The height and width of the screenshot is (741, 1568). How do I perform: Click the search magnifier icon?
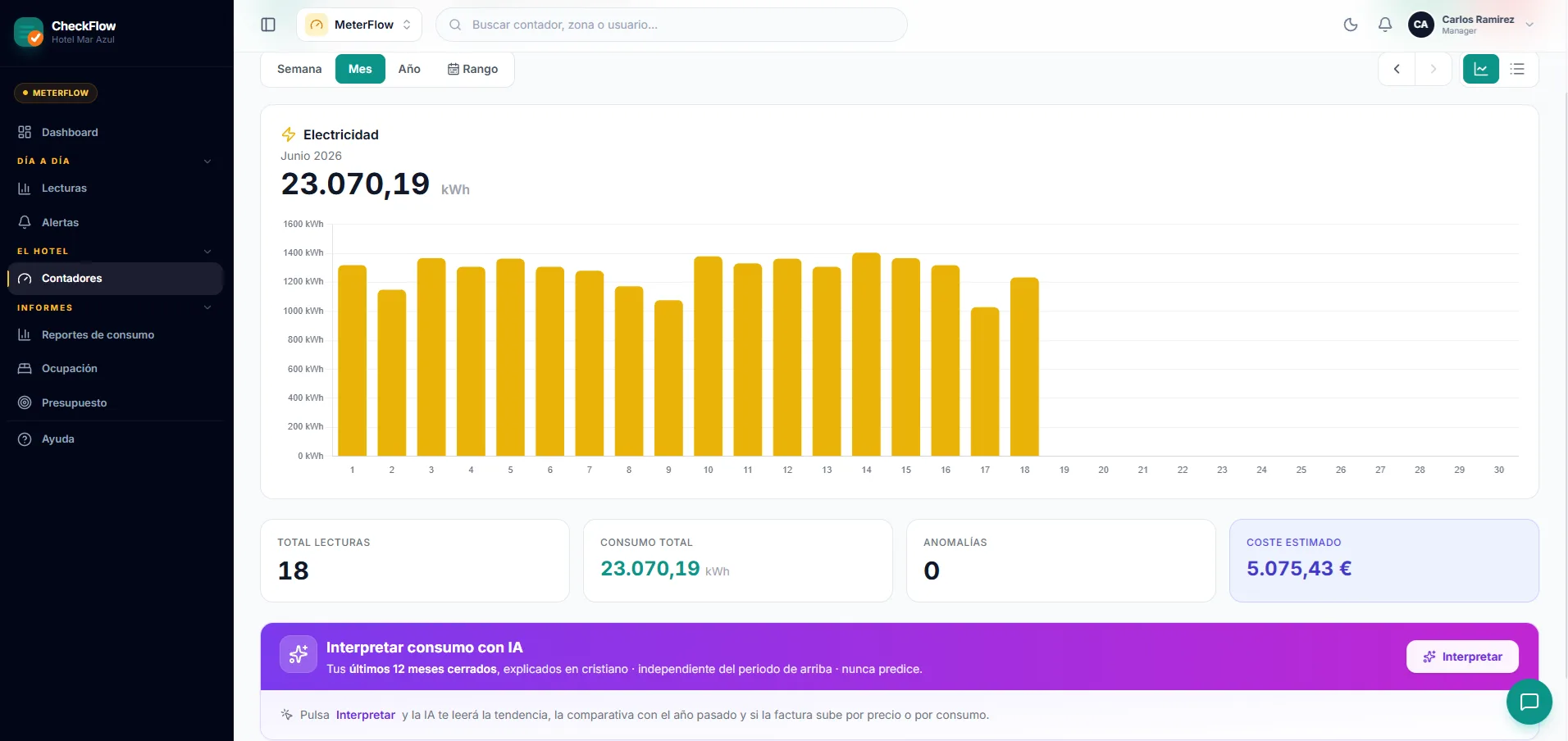pyautogui.click(x=455, y=25)
